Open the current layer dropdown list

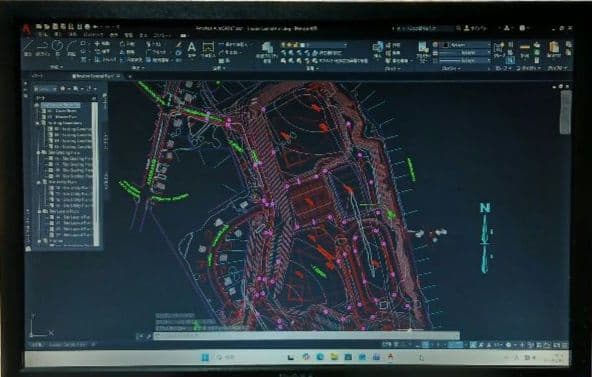tap(314, 45)
